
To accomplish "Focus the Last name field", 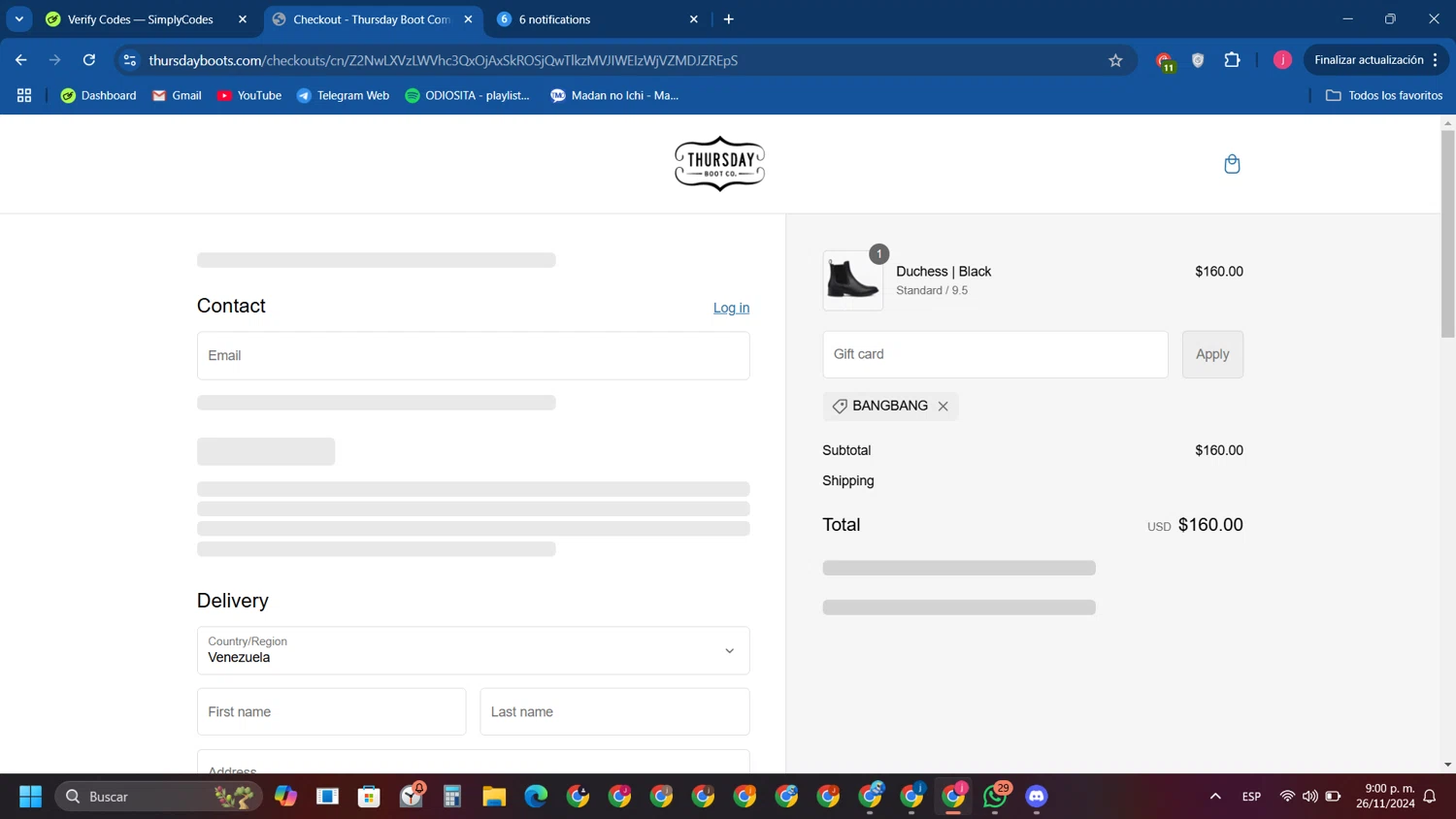I will [614, 711].
